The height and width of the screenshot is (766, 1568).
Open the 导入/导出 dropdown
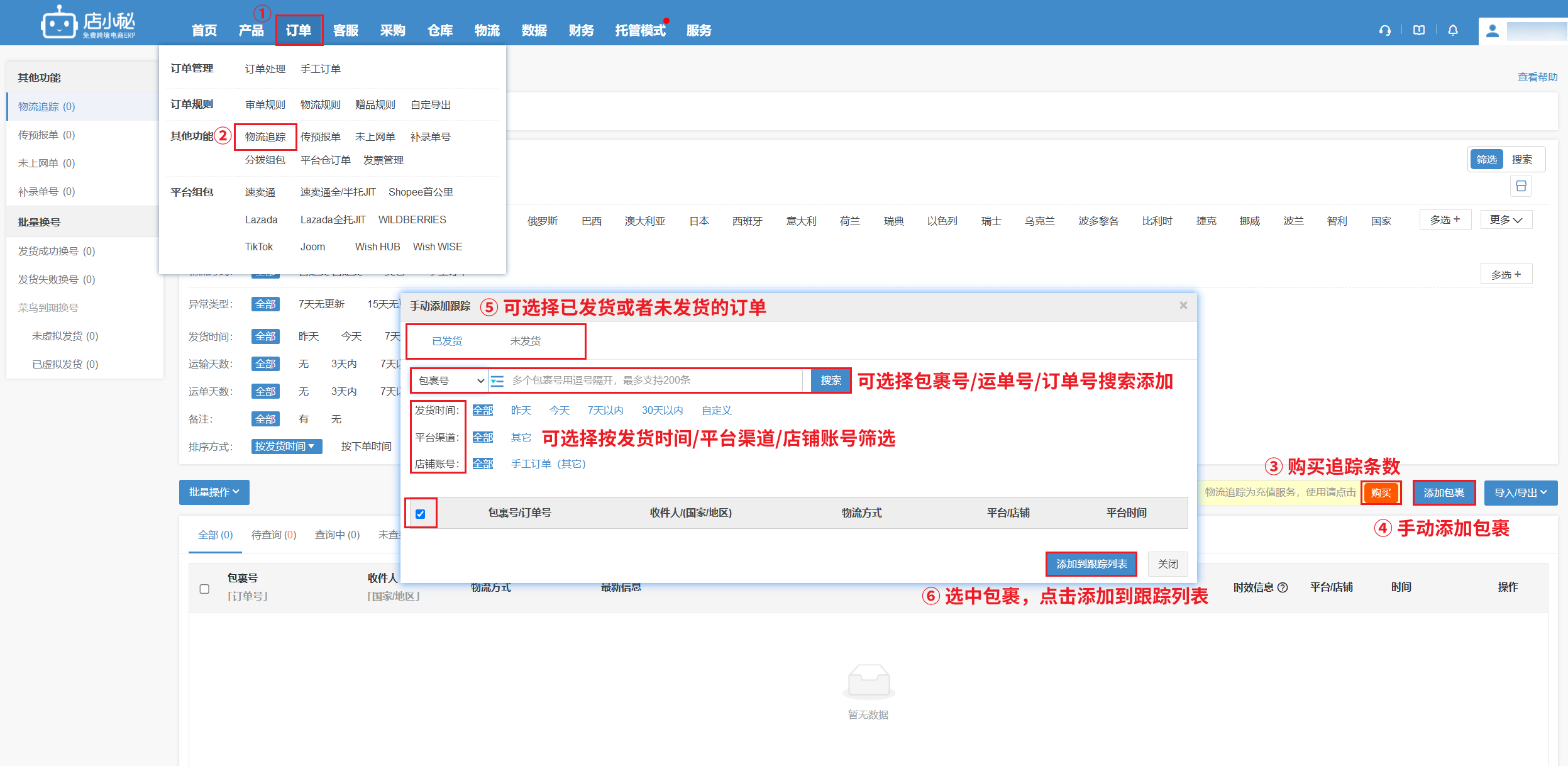(x=1520, y=493)
